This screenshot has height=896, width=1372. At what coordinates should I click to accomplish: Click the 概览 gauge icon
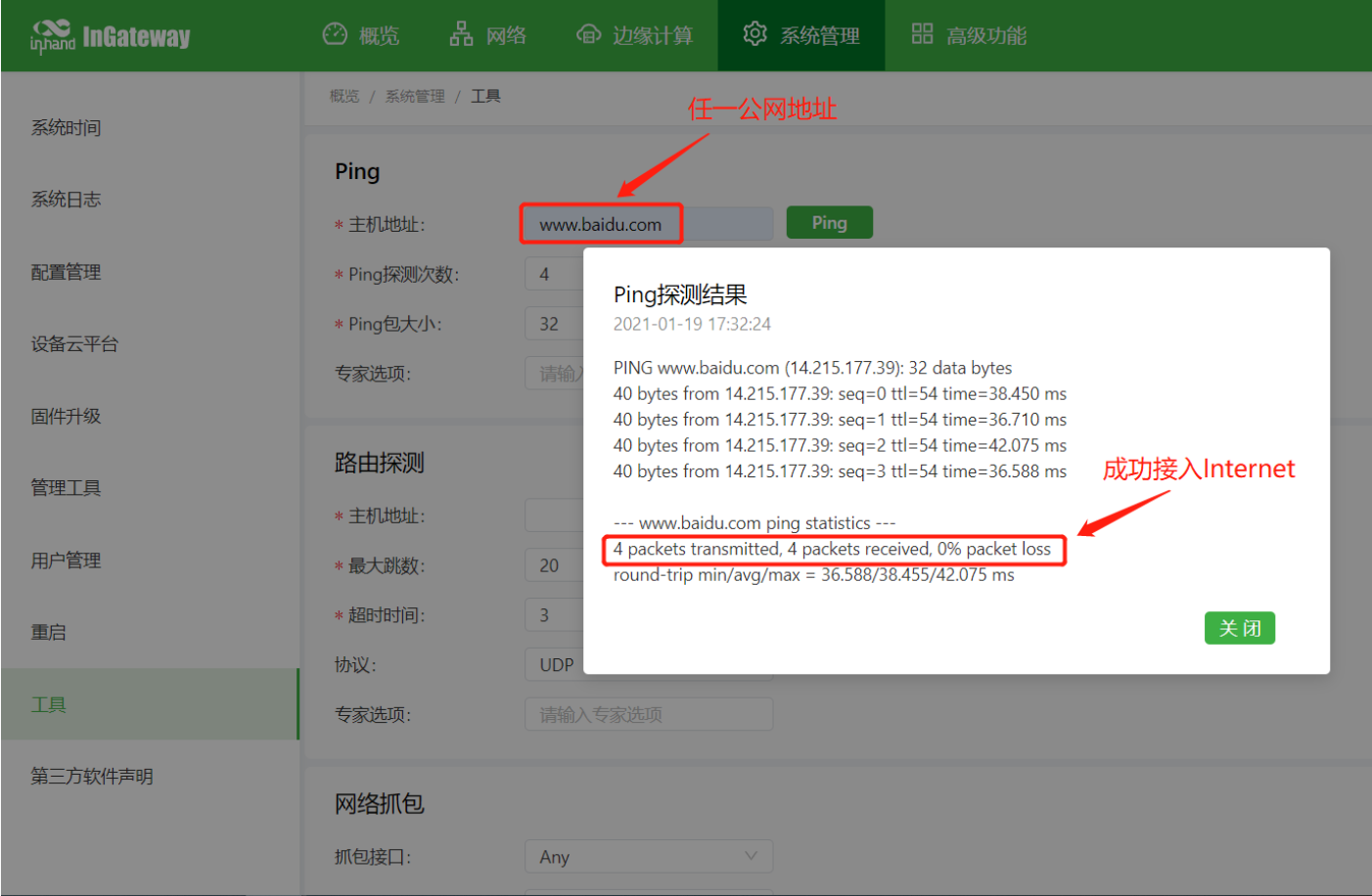(335, 34)
